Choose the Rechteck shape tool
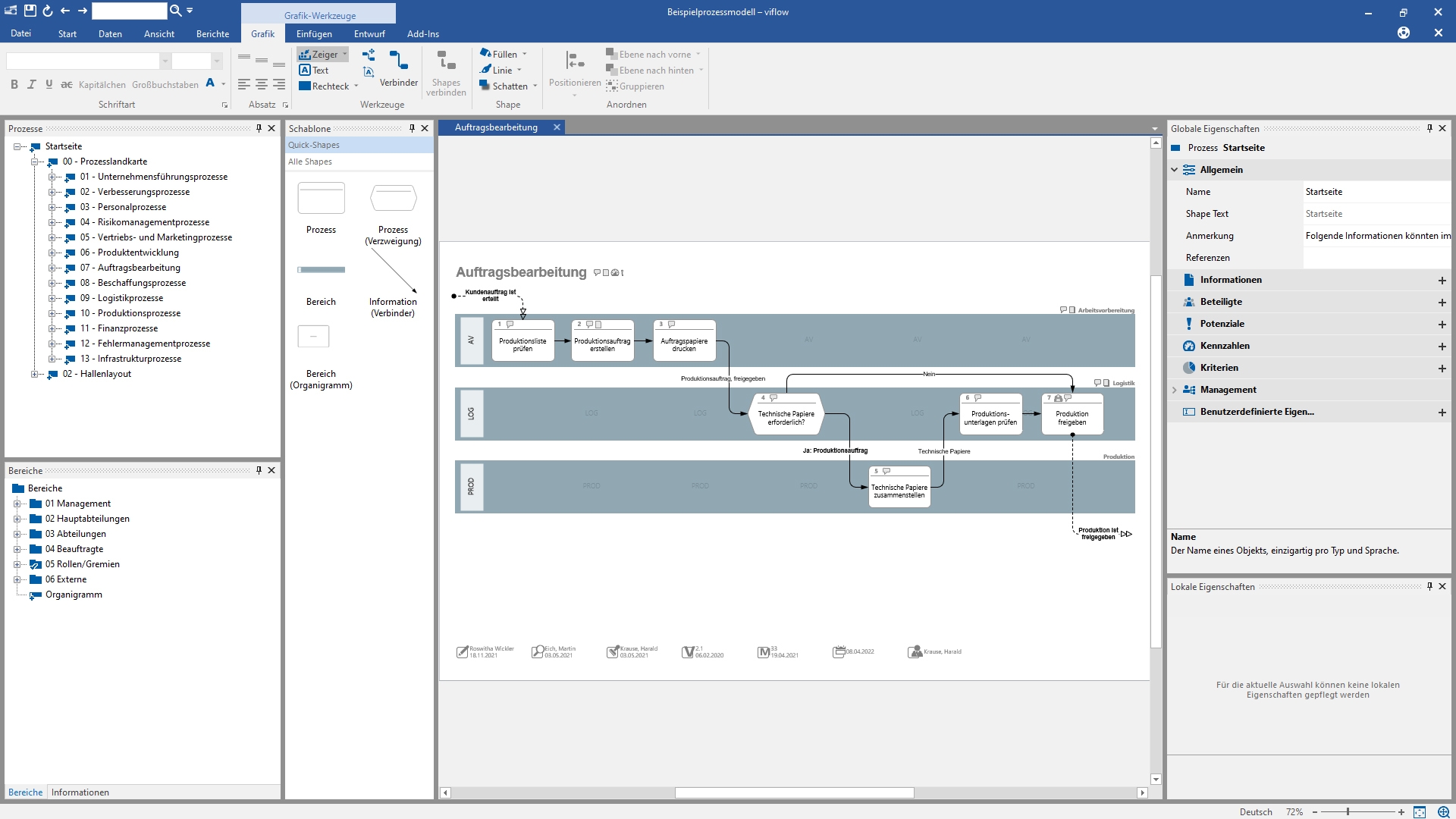1456x819 pixels. (324, 86)
